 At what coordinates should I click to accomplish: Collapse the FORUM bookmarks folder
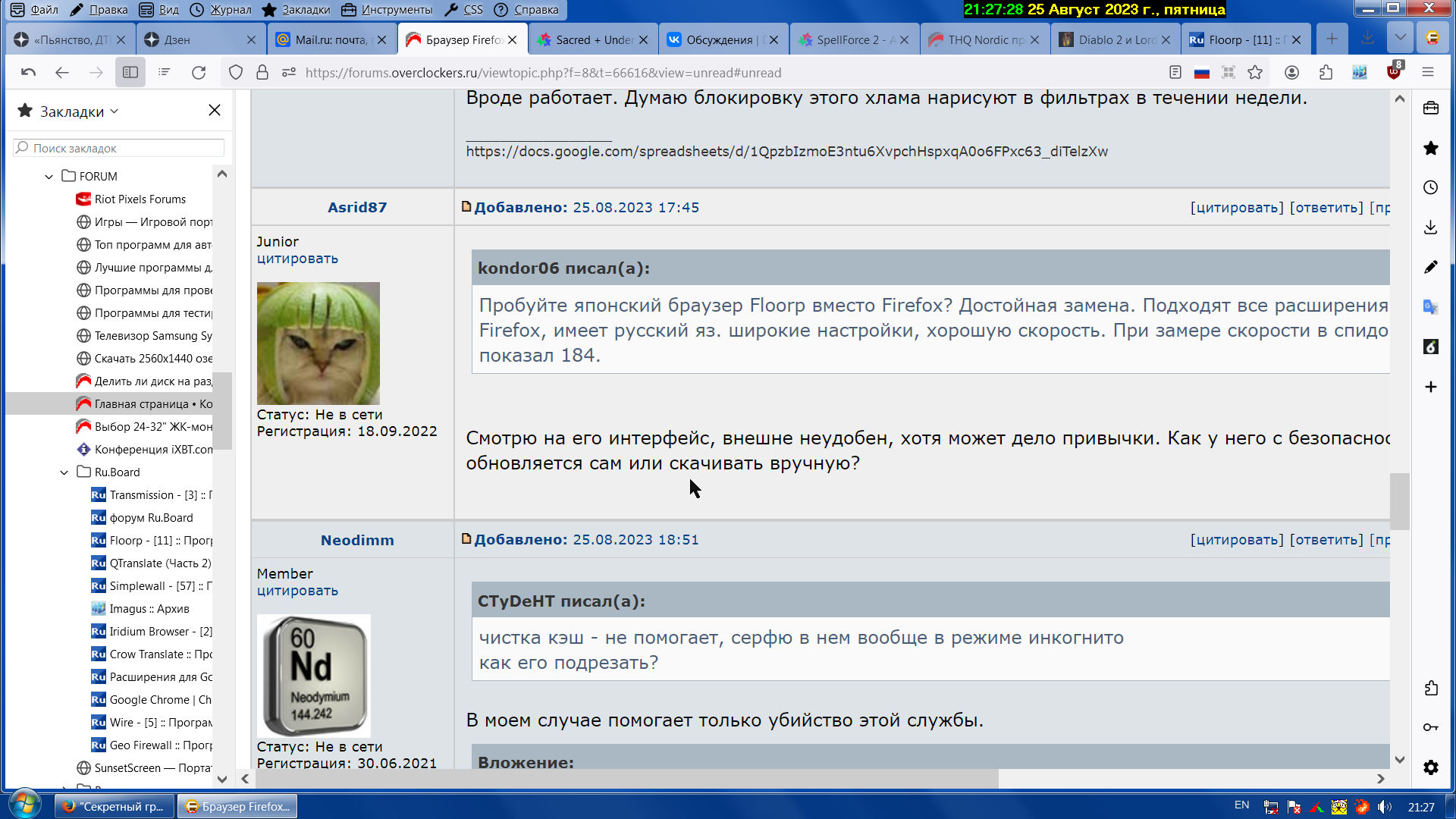point(49,177)
